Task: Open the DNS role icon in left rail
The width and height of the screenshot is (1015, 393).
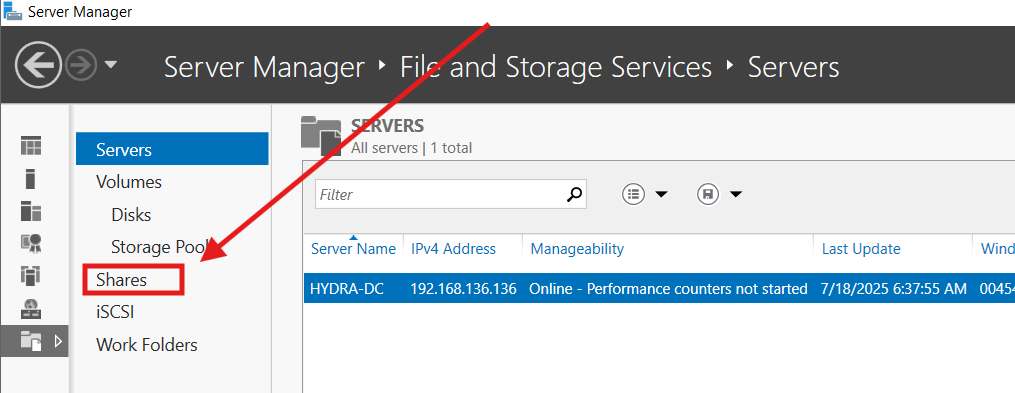Action: [x=30, y=308]
